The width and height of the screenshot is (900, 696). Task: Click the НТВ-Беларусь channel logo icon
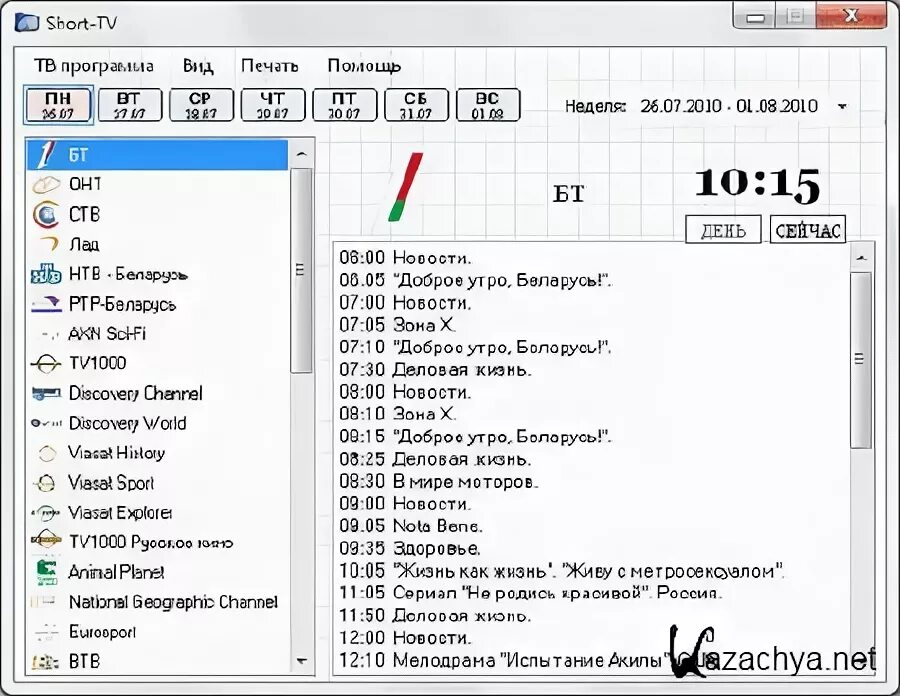pyautogui.click(x=46, y=274)
